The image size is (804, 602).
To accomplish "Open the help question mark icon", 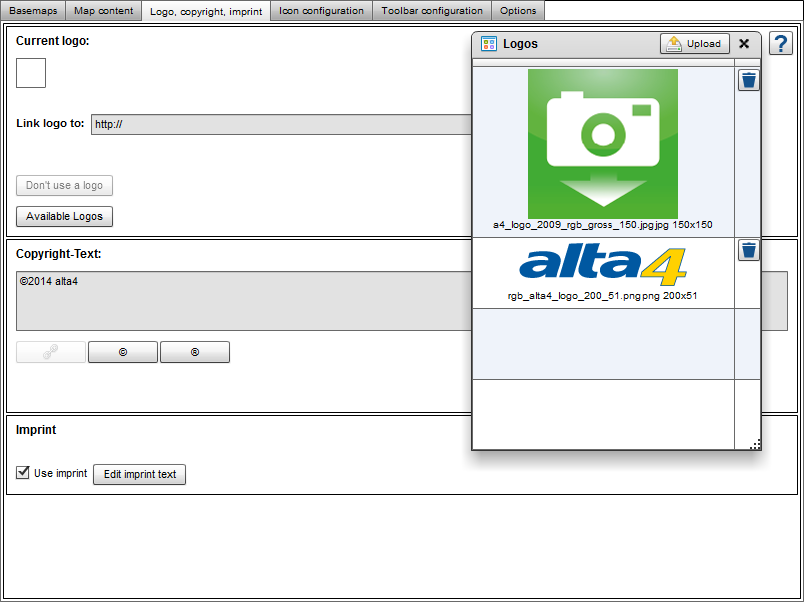I will [x=780, y=44].
